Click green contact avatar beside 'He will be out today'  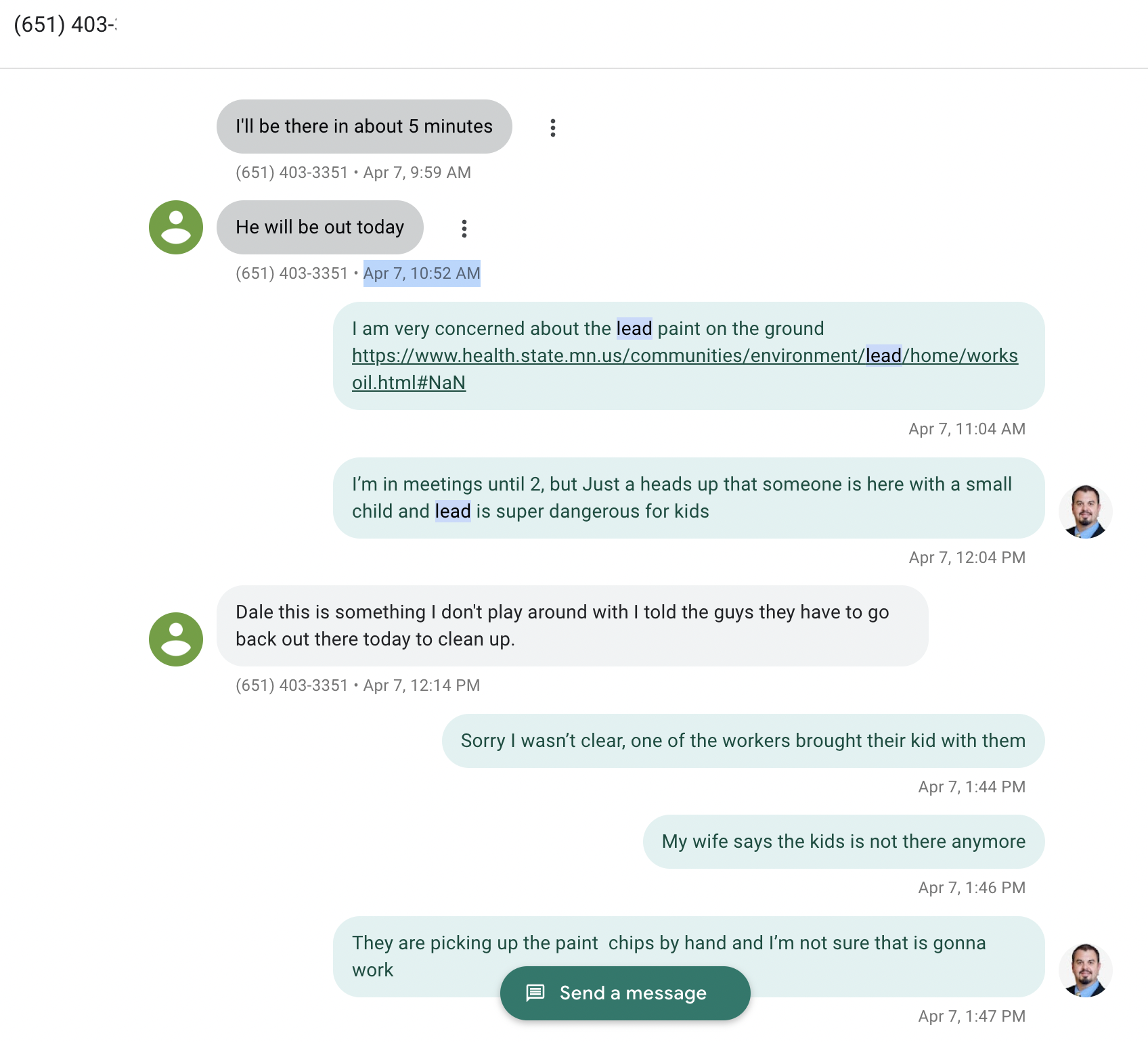click(x=176, y=227)
